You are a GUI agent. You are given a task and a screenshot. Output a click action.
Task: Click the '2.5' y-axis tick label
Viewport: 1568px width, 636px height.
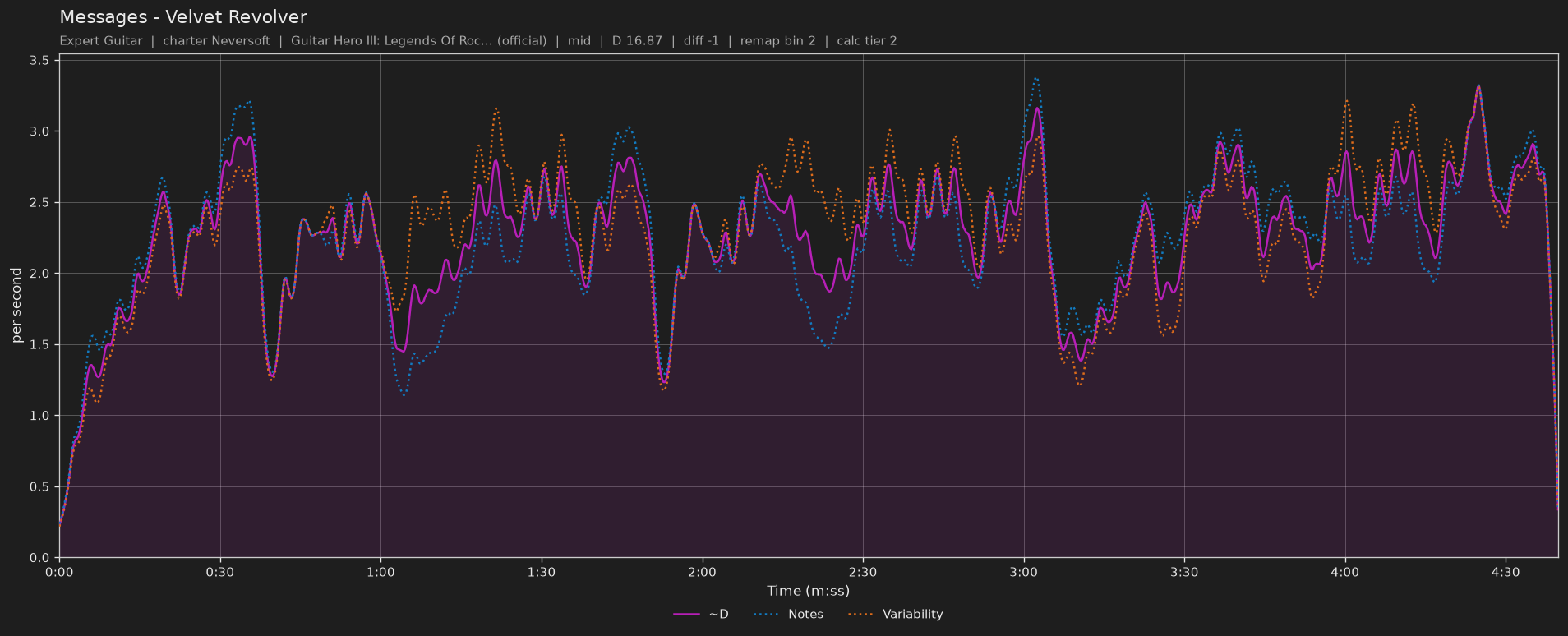click(x=39, y=203)
